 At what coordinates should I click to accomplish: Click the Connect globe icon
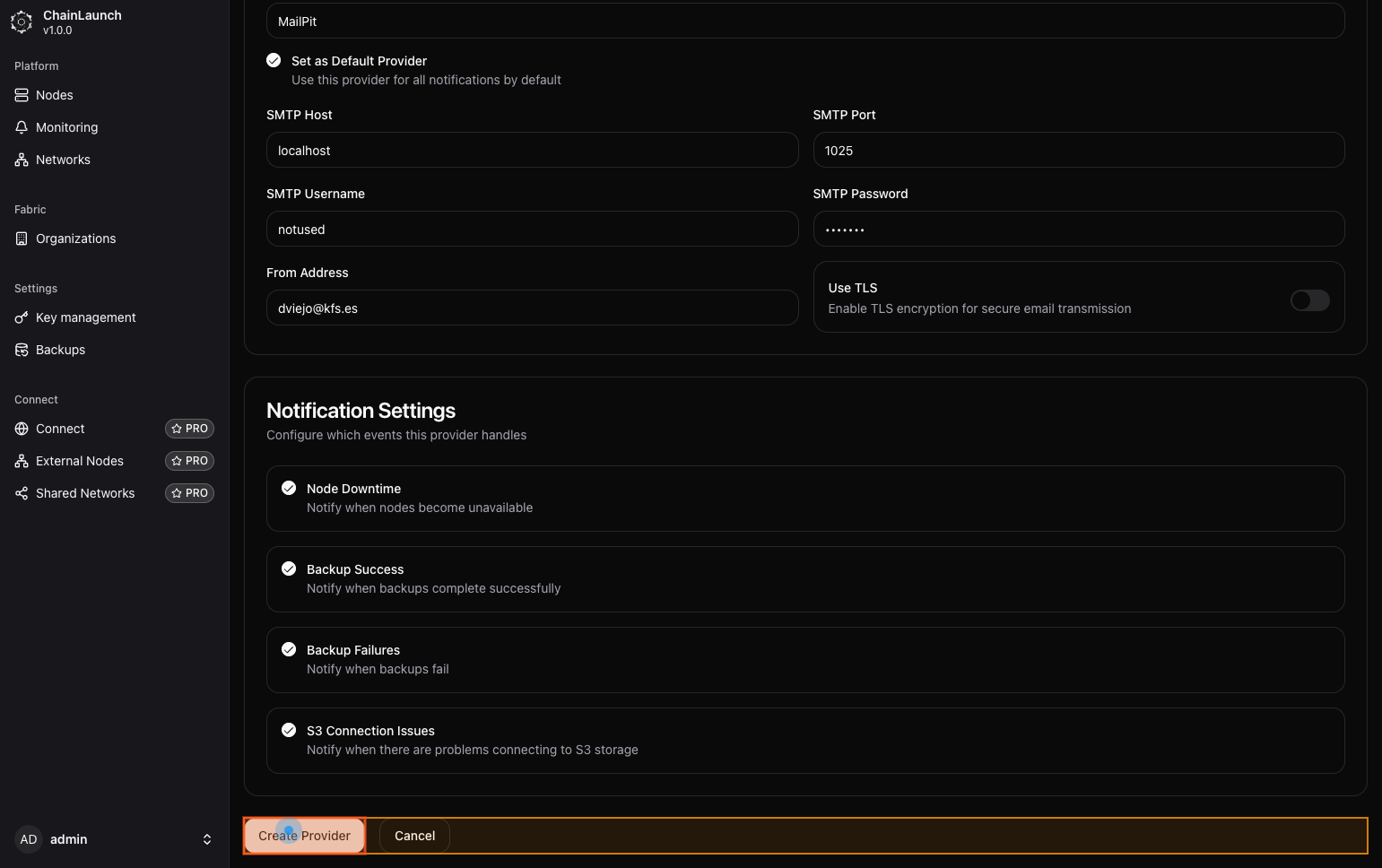click(22, 429)
